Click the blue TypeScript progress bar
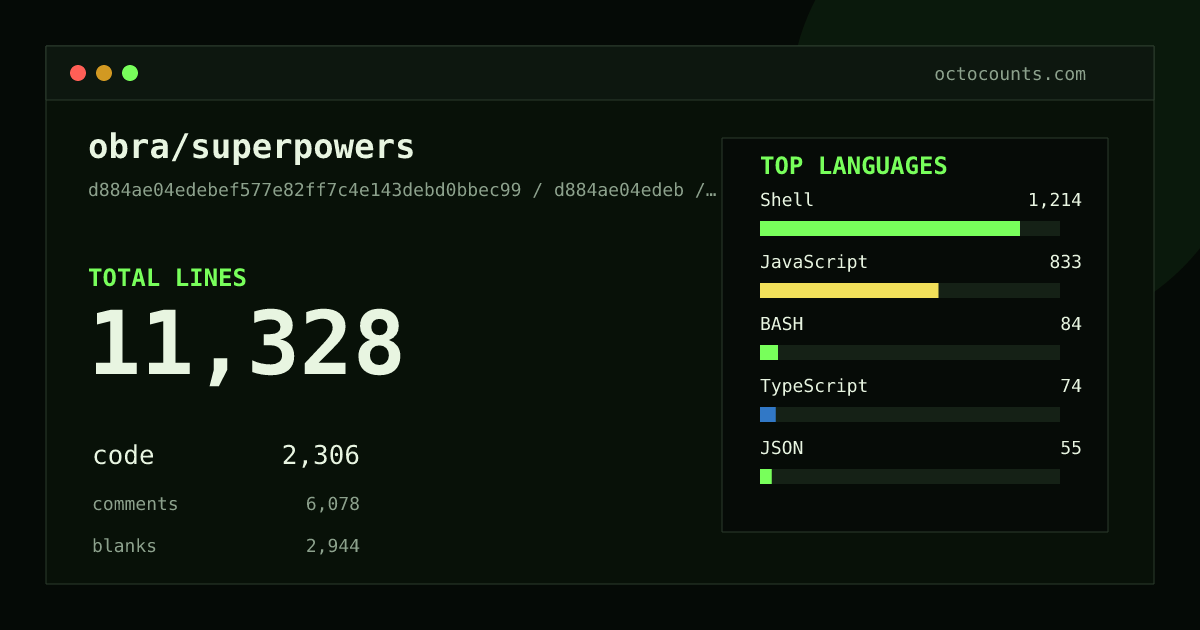The width and height of the screenshot is (1200, 630). pos(910,414)
